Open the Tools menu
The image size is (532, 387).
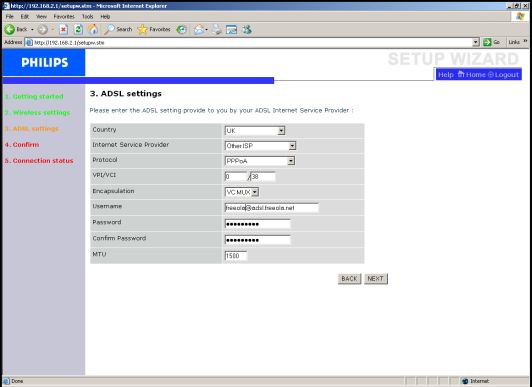point(87,16)
